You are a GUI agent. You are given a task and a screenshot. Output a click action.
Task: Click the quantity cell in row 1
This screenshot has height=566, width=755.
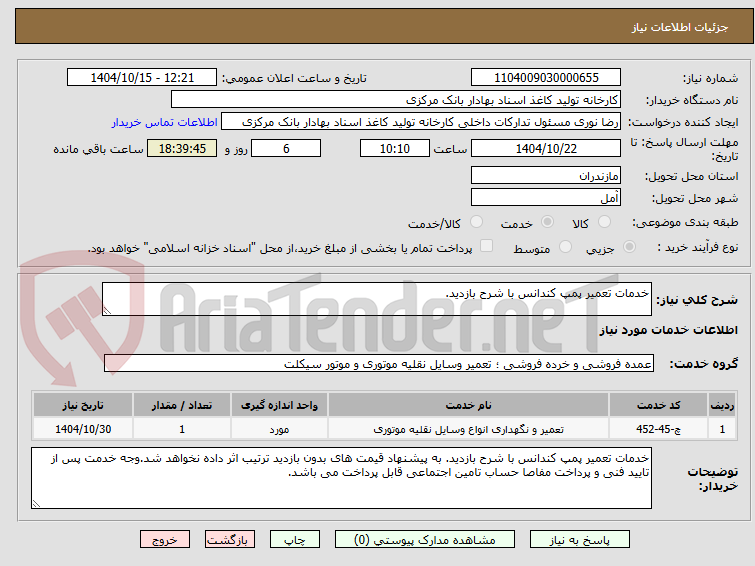[x=182, y=429]
